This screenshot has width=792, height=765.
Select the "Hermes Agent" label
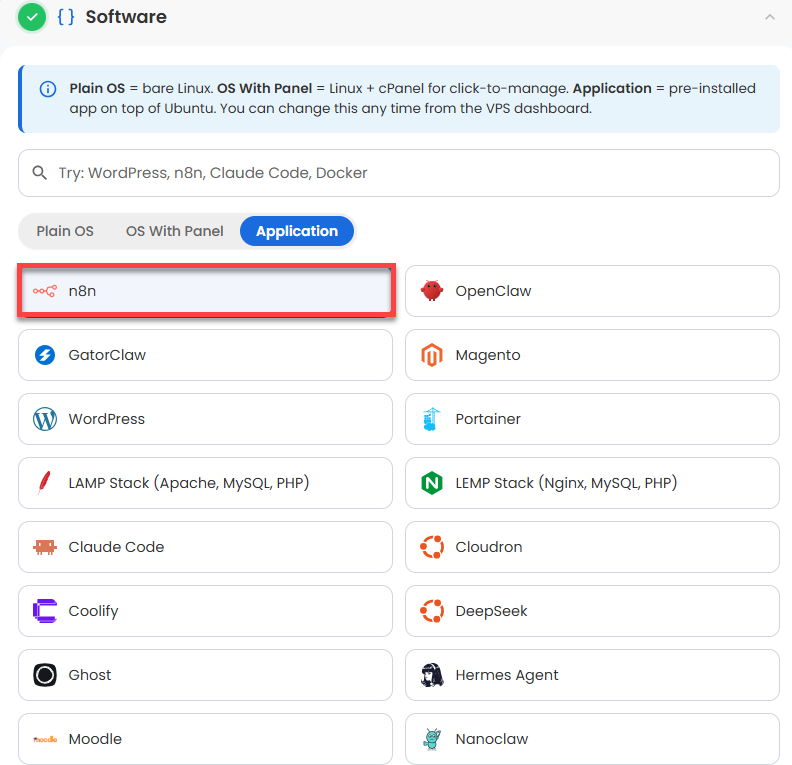tap(507, 676)
